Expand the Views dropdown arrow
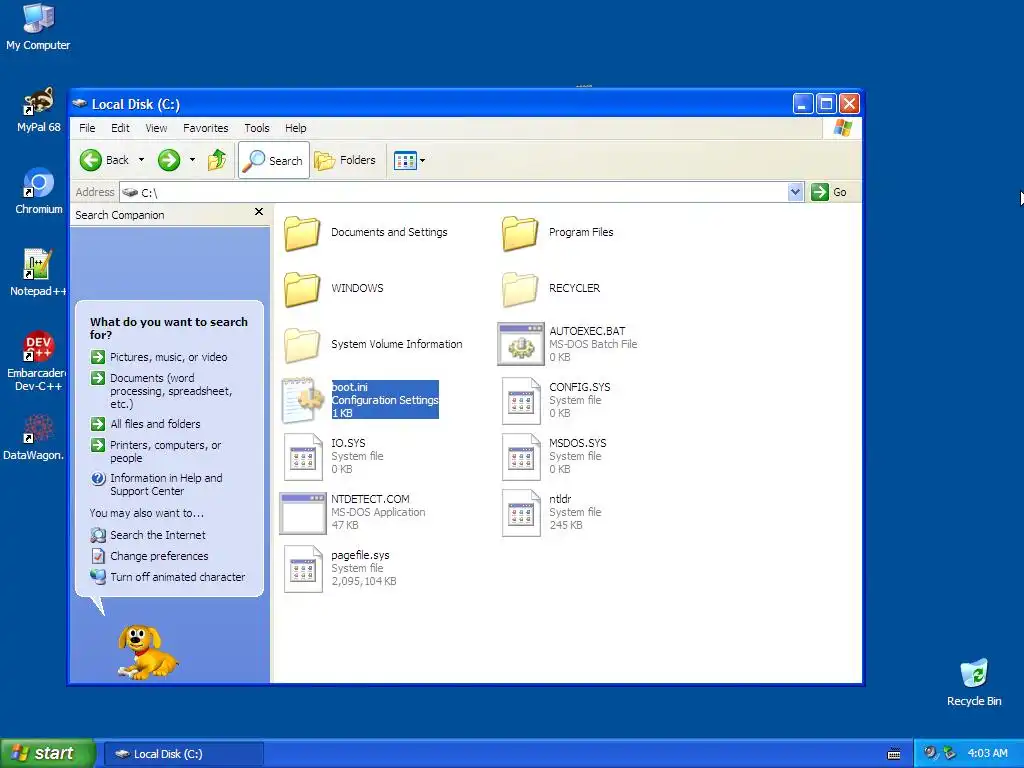Image resolution: width=1024 pixels, height=768 pixels. [423, 160]
